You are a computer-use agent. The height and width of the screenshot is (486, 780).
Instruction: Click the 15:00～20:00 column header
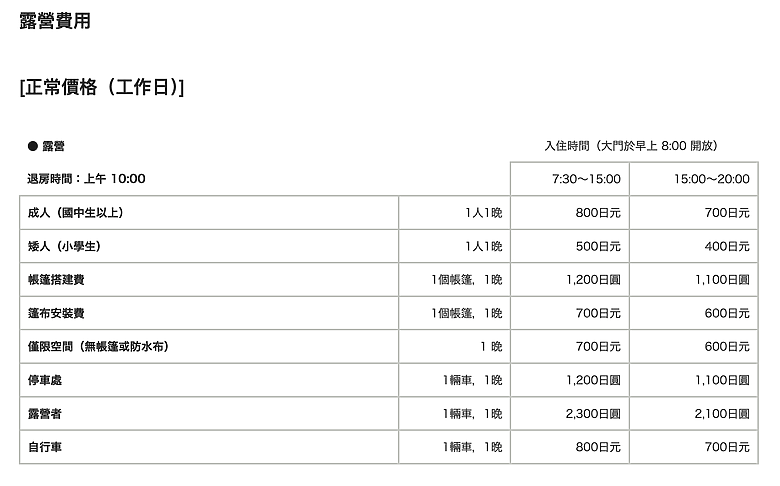pos(711,179)
